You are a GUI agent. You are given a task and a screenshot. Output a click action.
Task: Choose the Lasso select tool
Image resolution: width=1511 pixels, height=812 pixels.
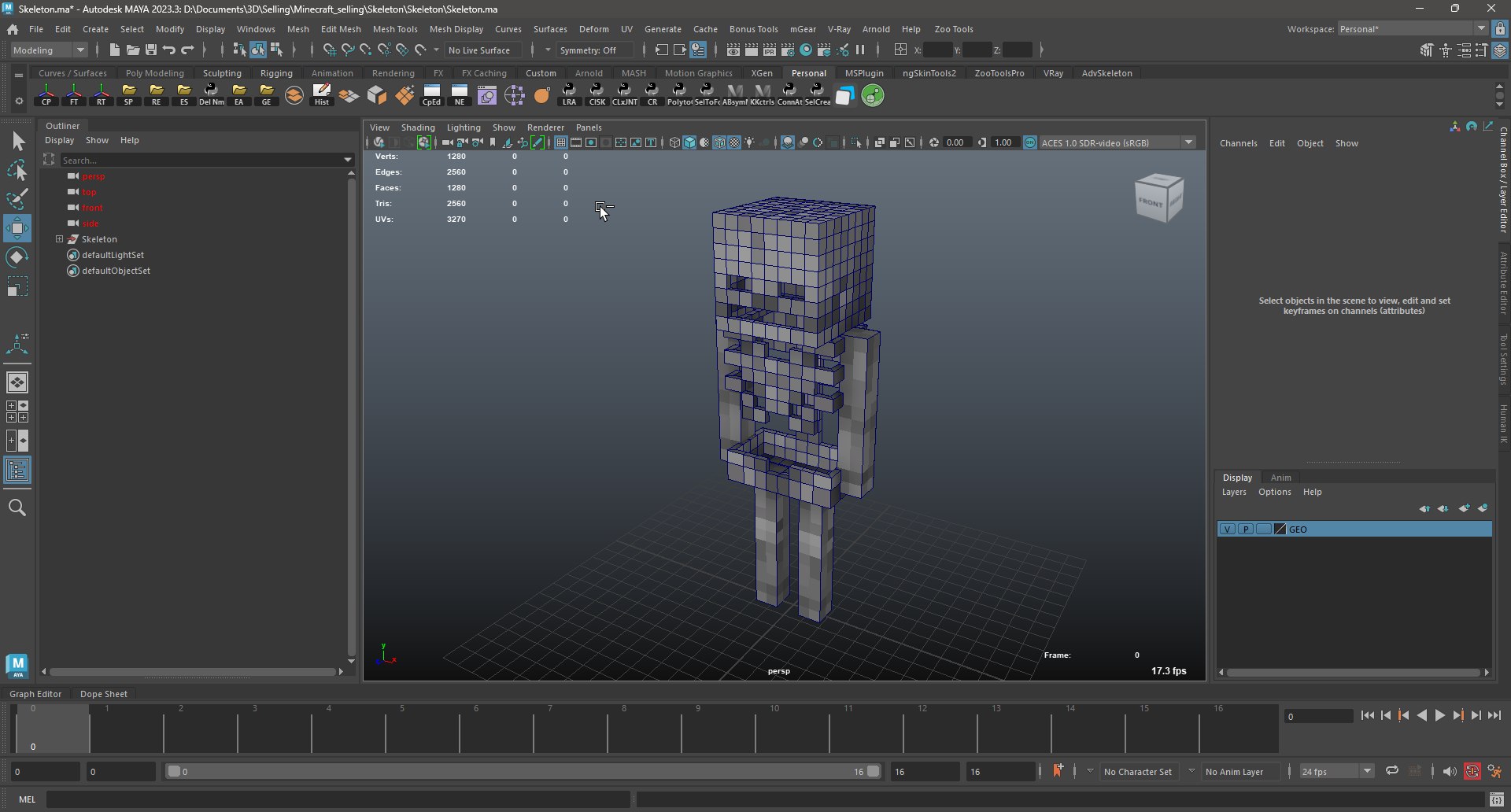click(17, 170)
